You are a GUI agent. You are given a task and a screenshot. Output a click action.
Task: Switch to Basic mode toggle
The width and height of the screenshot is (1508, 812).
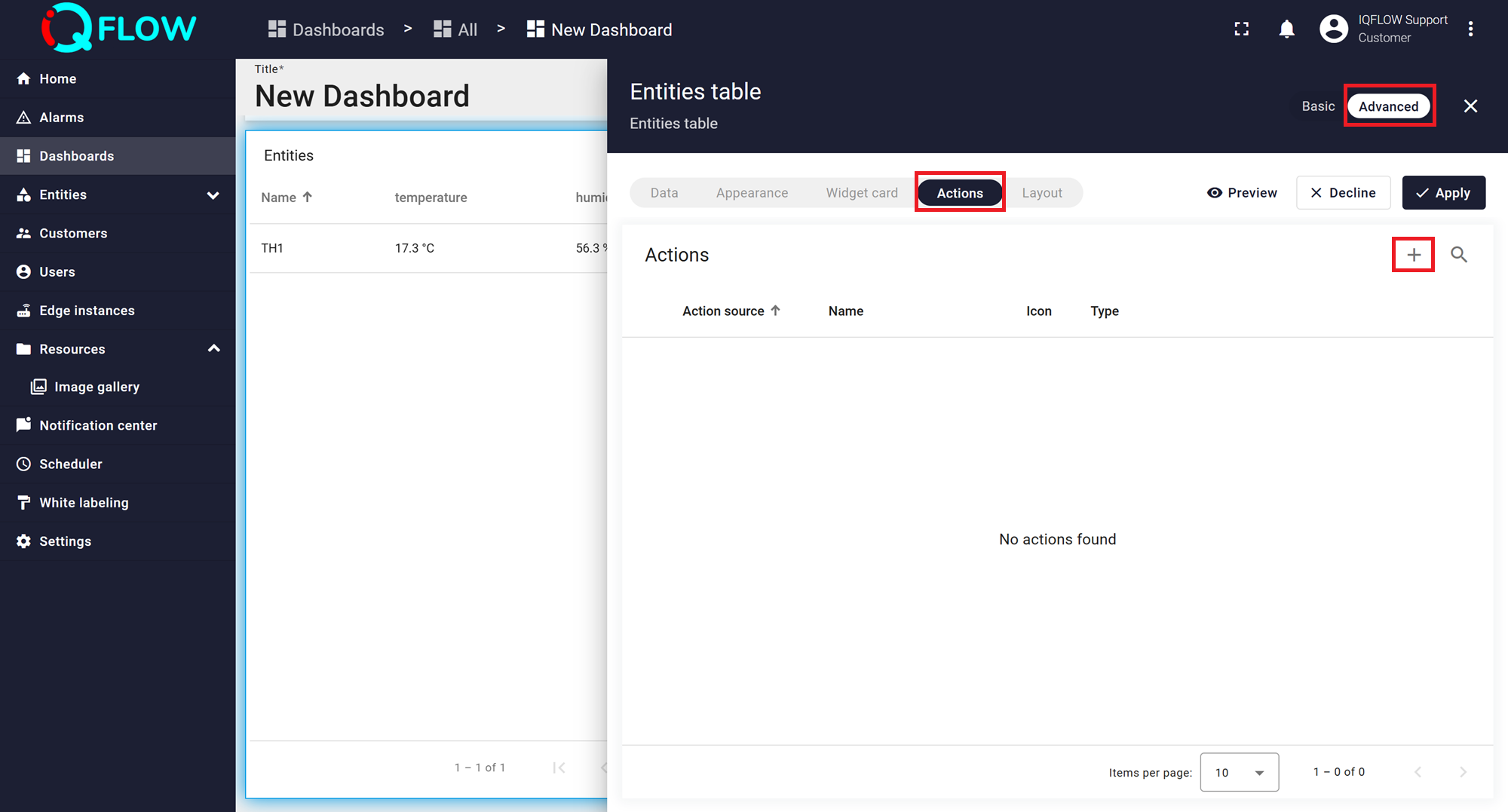pyautogui.click(x=1317, y=106)
